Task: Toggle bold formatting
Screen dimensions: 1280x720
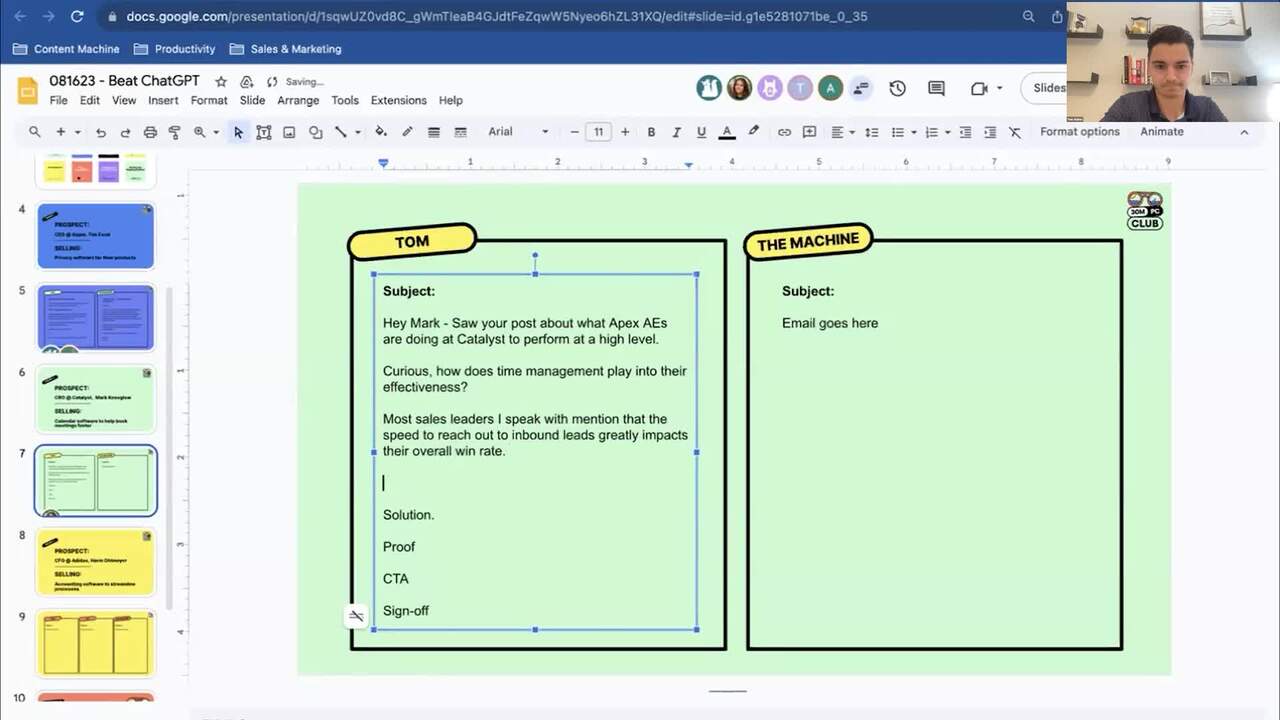Action: (x=651, y=132)
